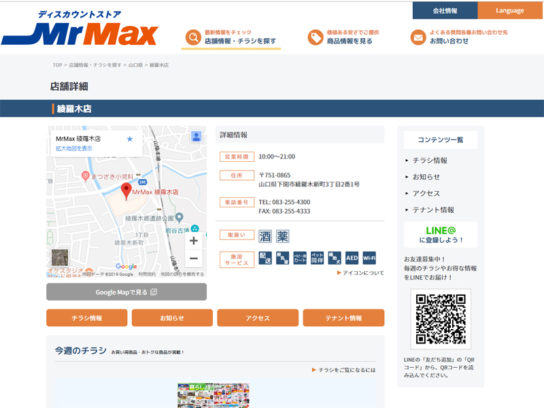
Task: Click orange アクセス button
Action: click(258, 318)
